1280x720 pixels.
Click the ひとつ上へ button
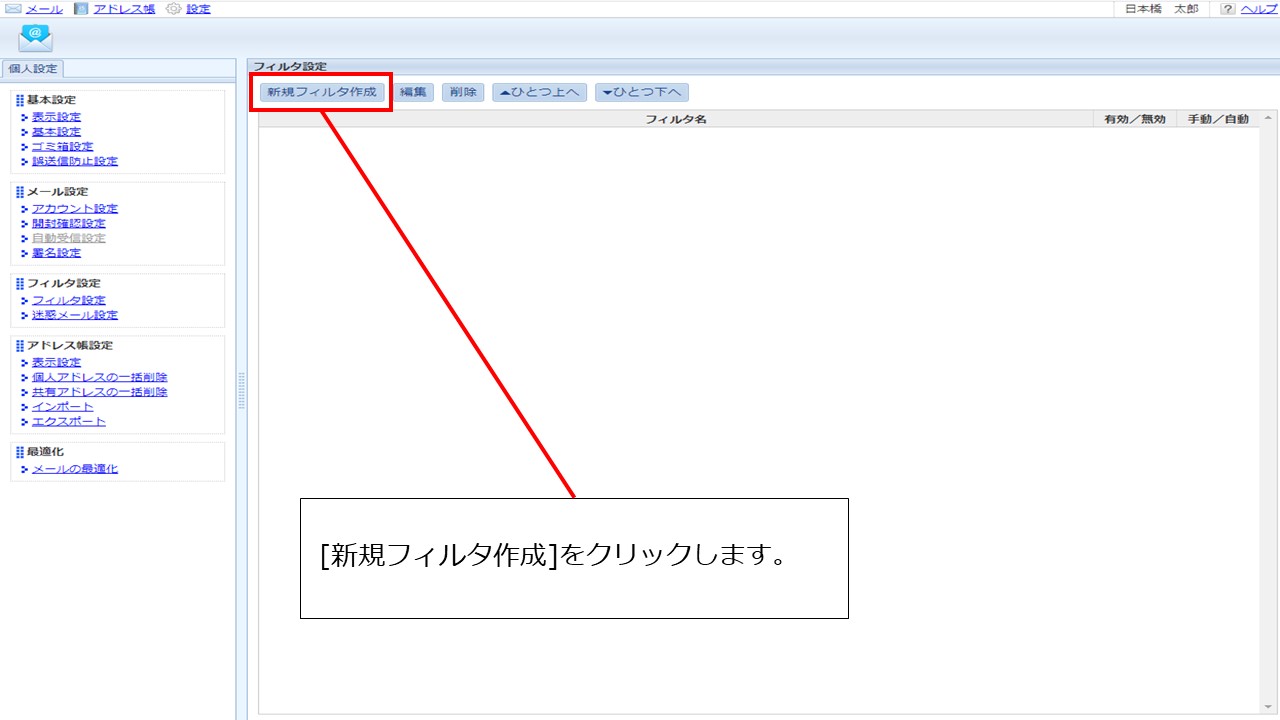pos(539,92)
